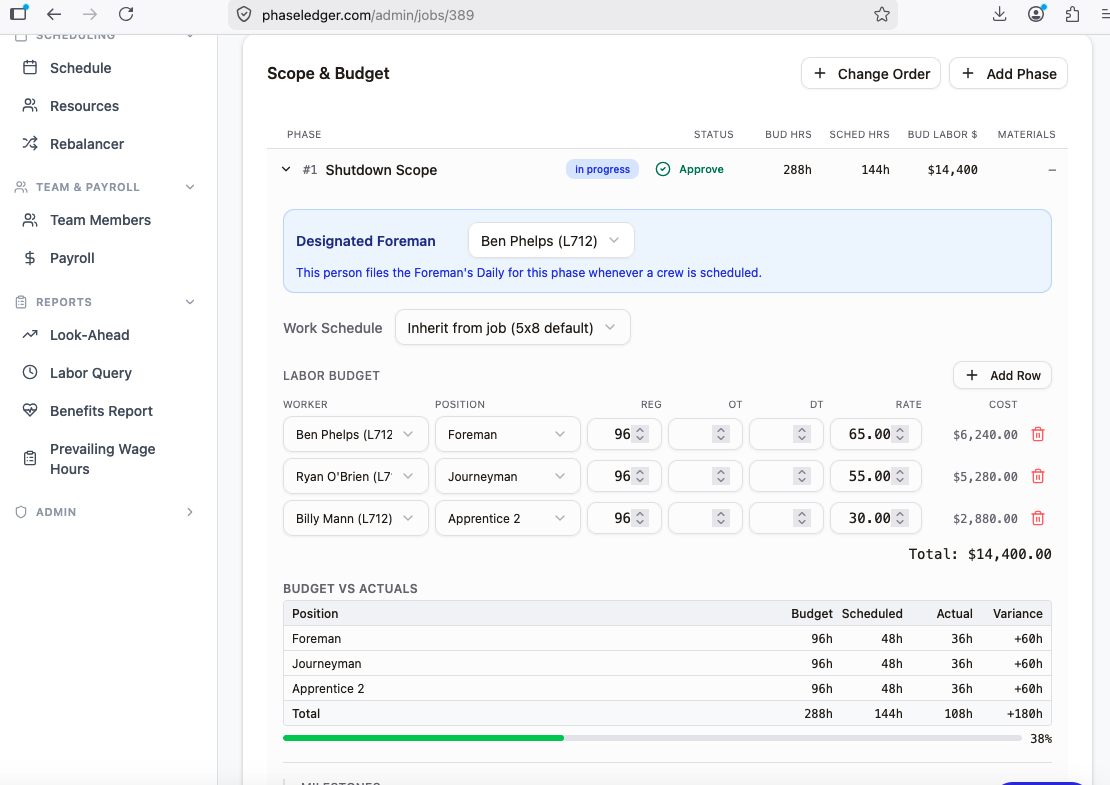The image size is (1110, 785).
Task: Collapse the Shutdown Scope phase row
Action: pyautogui.click(x=286, y=169)
